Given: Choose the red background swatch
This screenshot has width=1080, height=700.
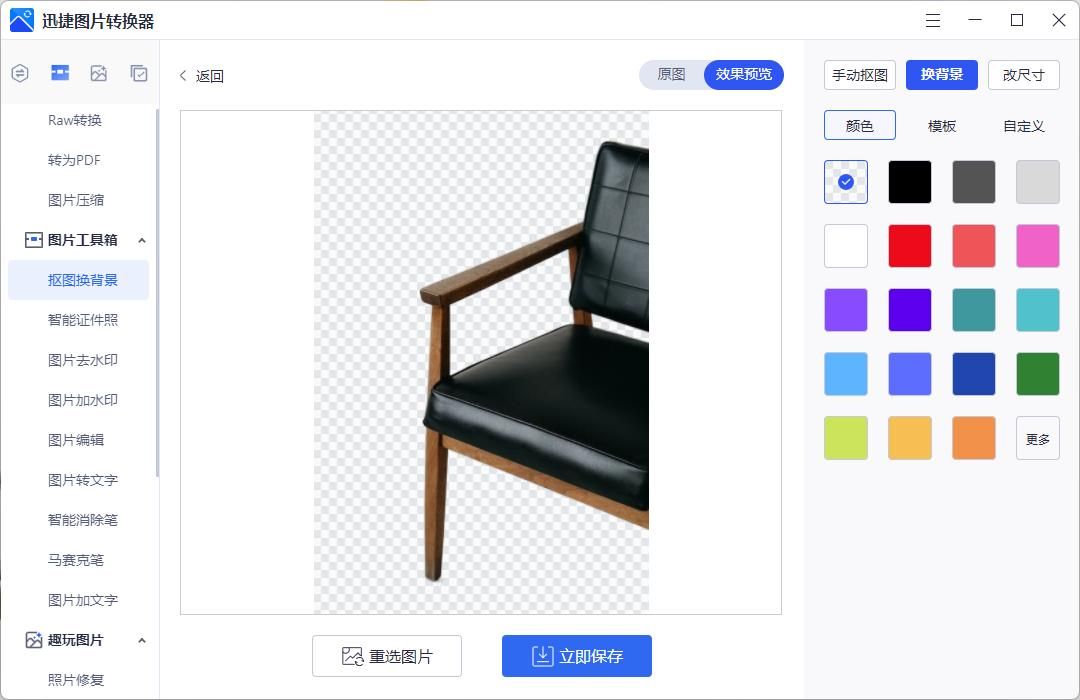Looking at the screenshot, I should pos(910,246).
